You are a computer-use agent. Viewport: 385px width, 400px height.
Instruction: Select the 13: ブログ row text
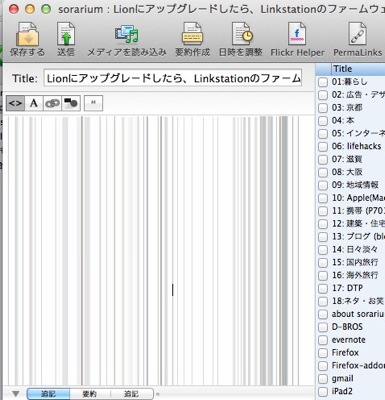[x=358, y=236]
